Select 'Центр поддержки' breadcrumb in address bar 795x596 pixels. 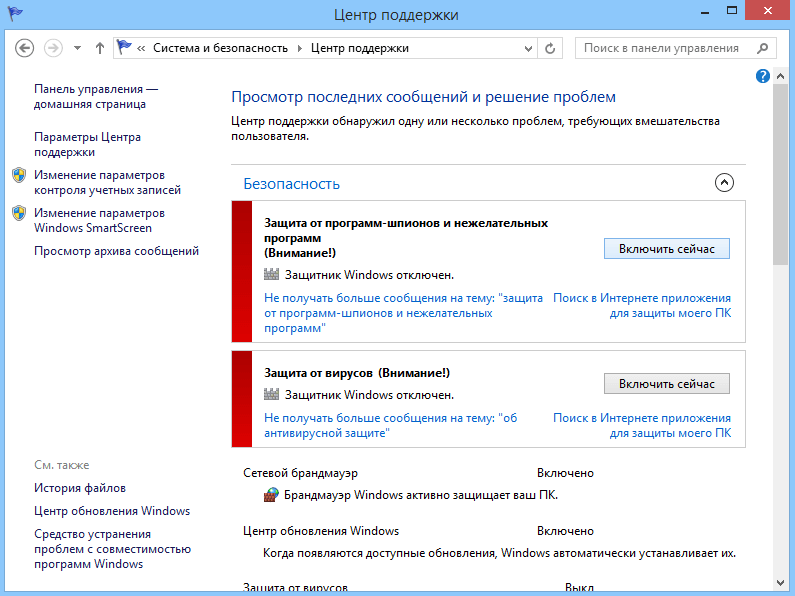click(359, 48)
